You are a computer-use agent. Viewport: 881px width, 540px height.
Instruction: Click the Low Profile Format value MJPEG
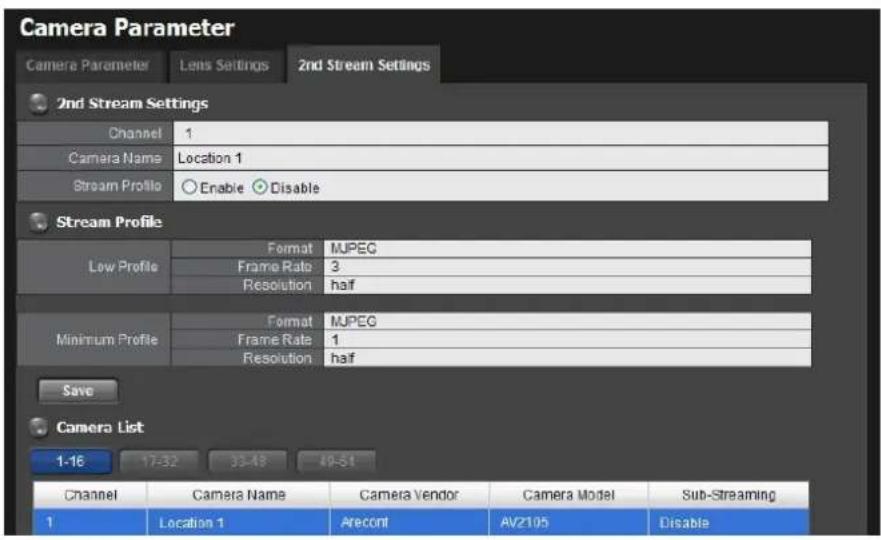coord(567,248)
